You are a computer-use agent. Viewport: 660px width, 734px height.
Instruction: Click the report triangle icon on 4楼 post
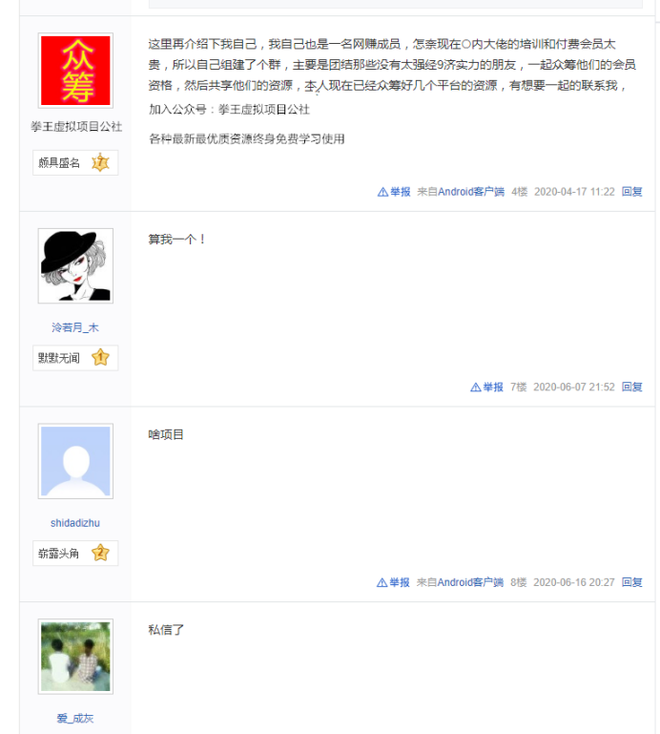click(x=382, y=192)
